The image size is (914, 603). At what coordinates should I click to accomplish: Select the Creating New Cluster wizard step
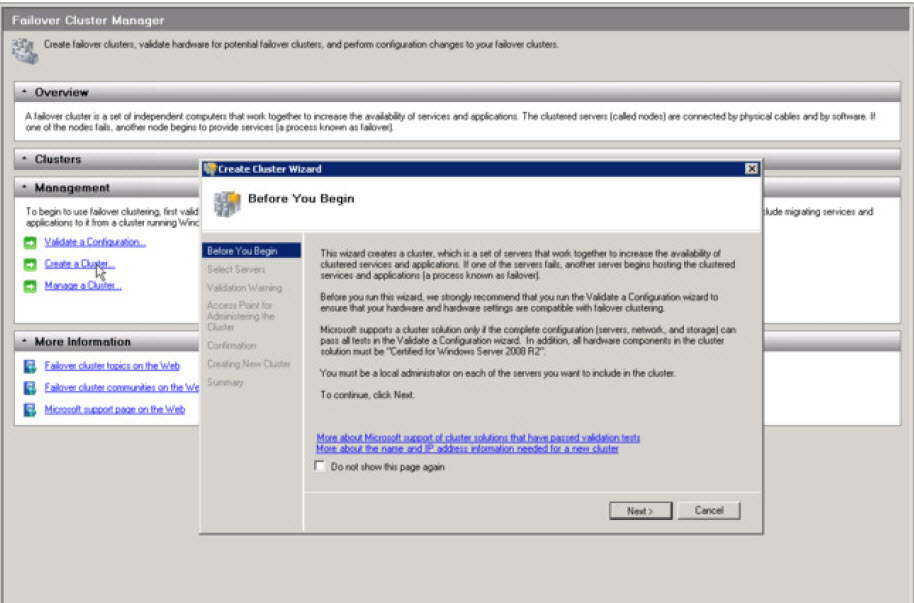pos(249,364)
